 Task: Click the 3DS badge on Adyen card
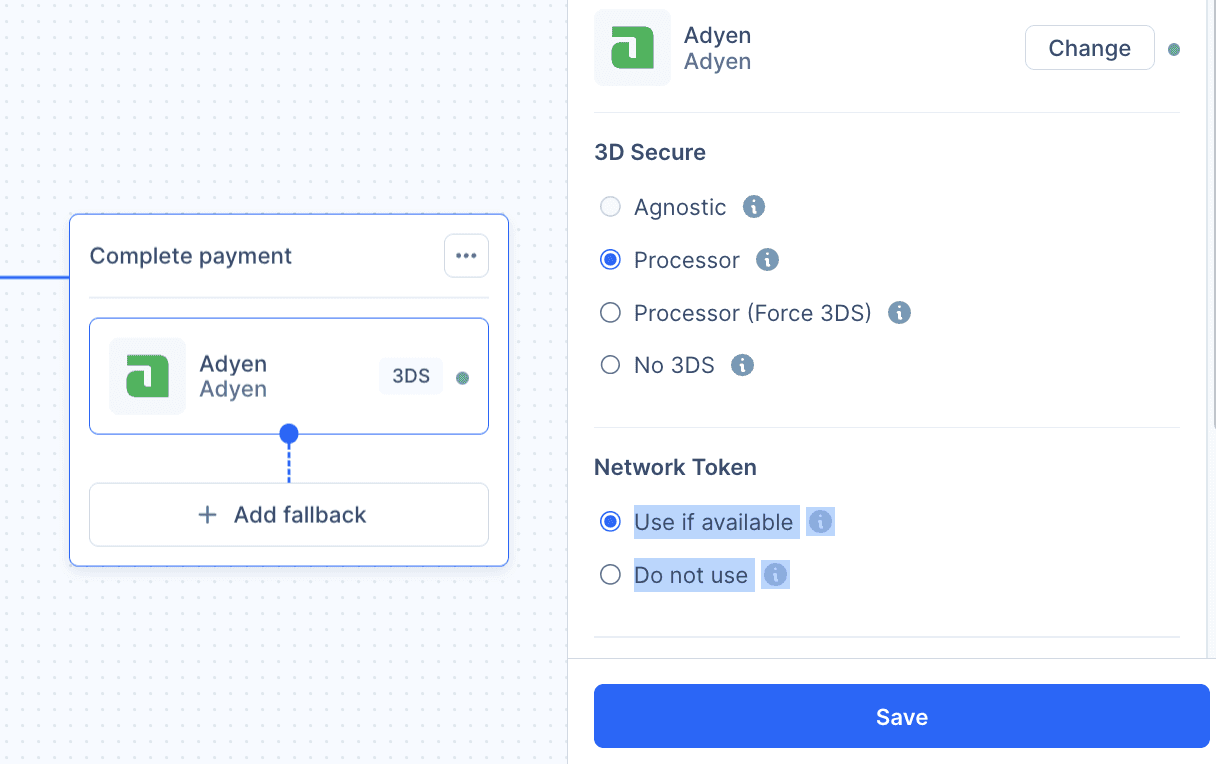click(411, 377)
